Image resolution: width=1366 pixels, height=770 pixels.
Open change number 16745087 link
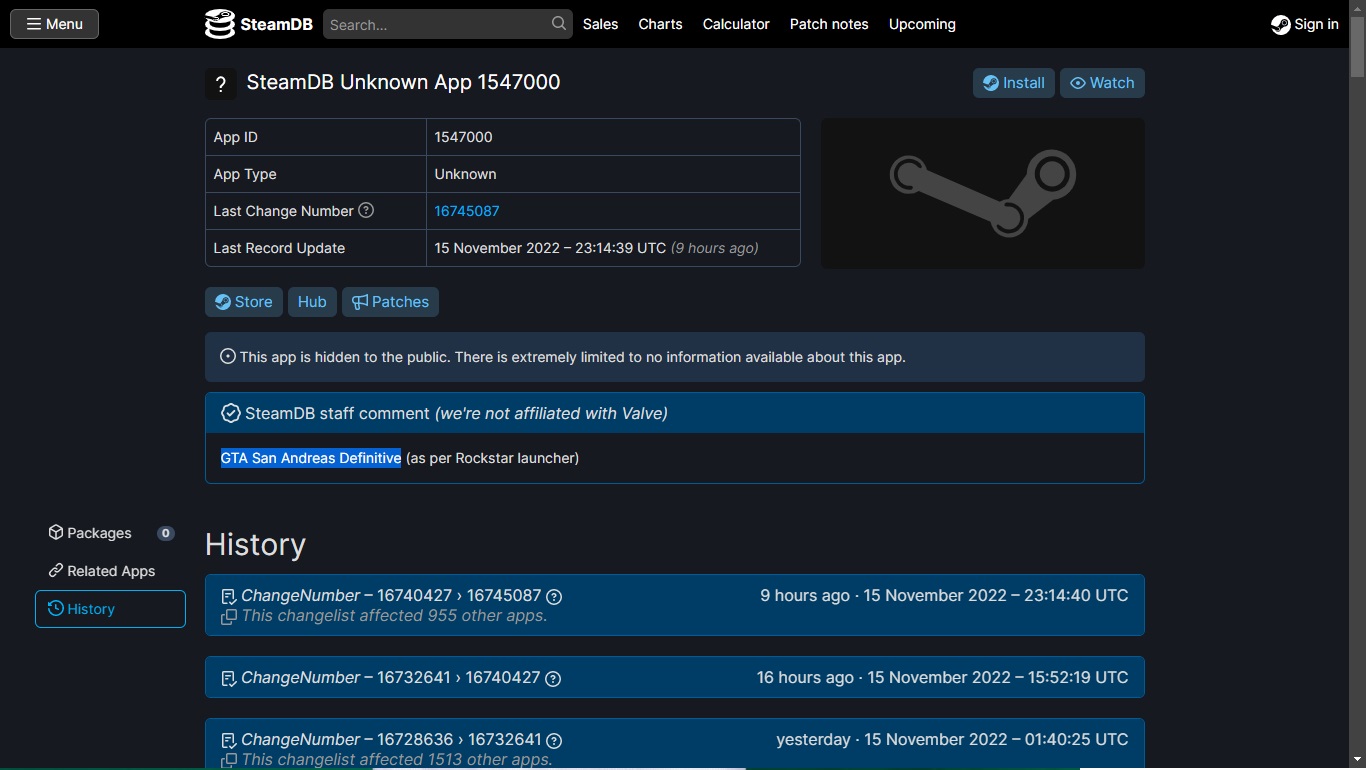point(467,211)
